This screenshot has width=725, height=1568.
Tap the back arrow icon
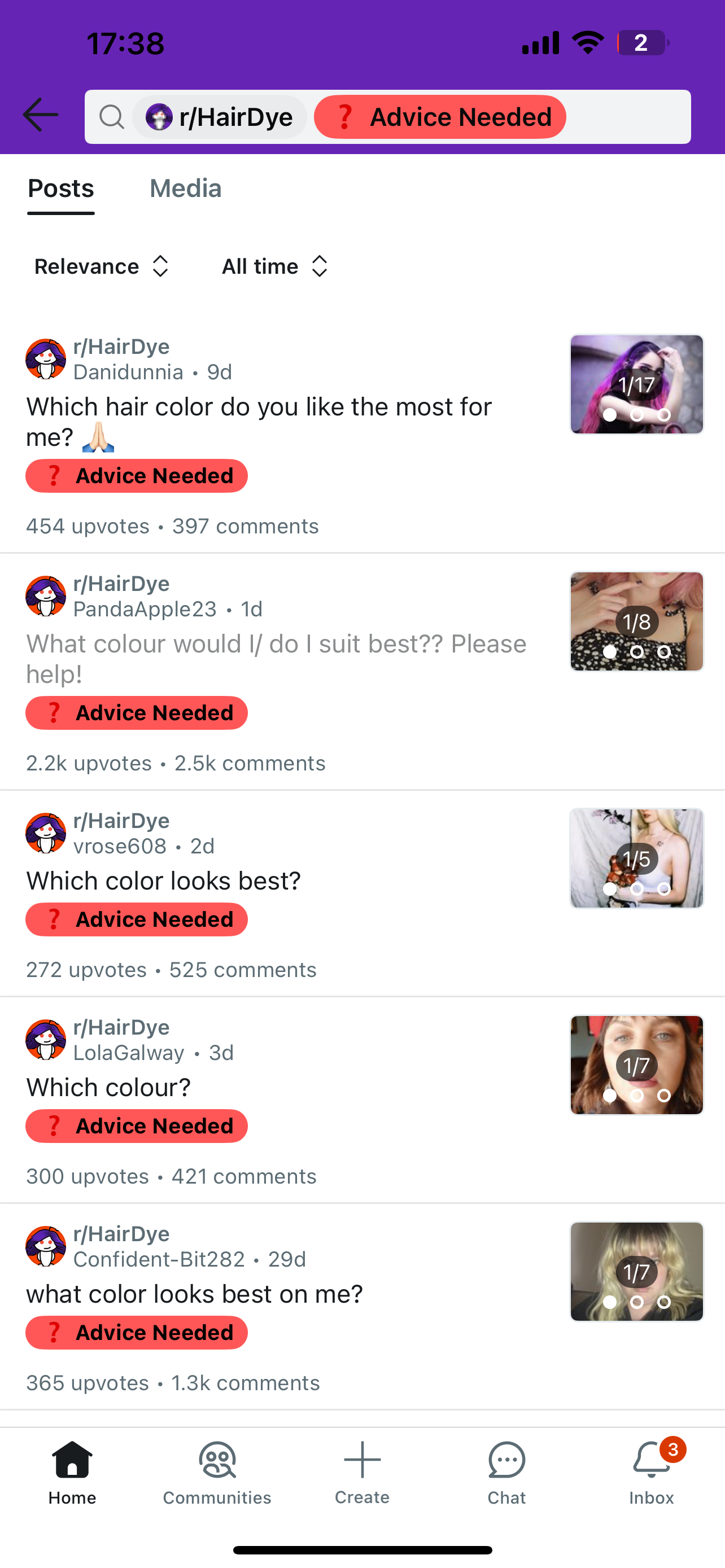tap(40, 116)
